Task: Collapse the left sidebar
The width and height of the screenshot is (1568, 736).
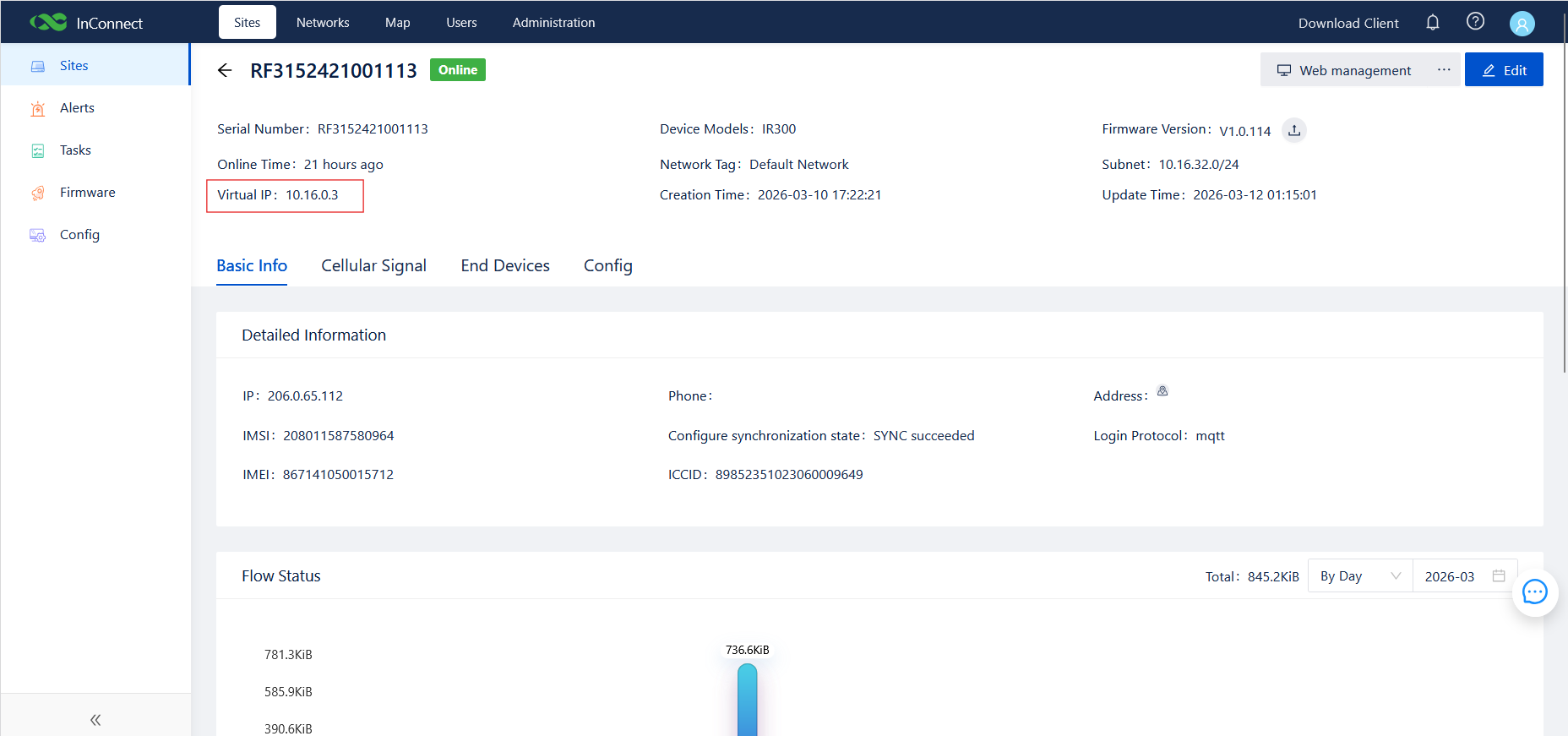Action: coord(95,720)
